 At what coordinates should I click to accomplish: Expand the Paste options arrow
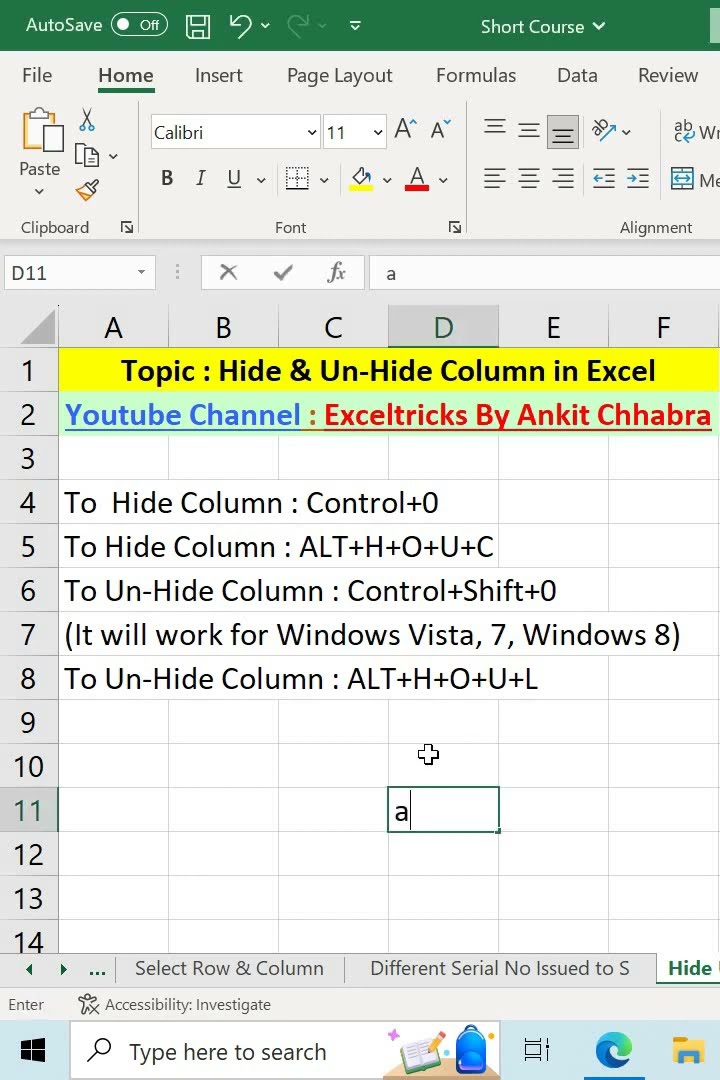[x=39, y=191]
